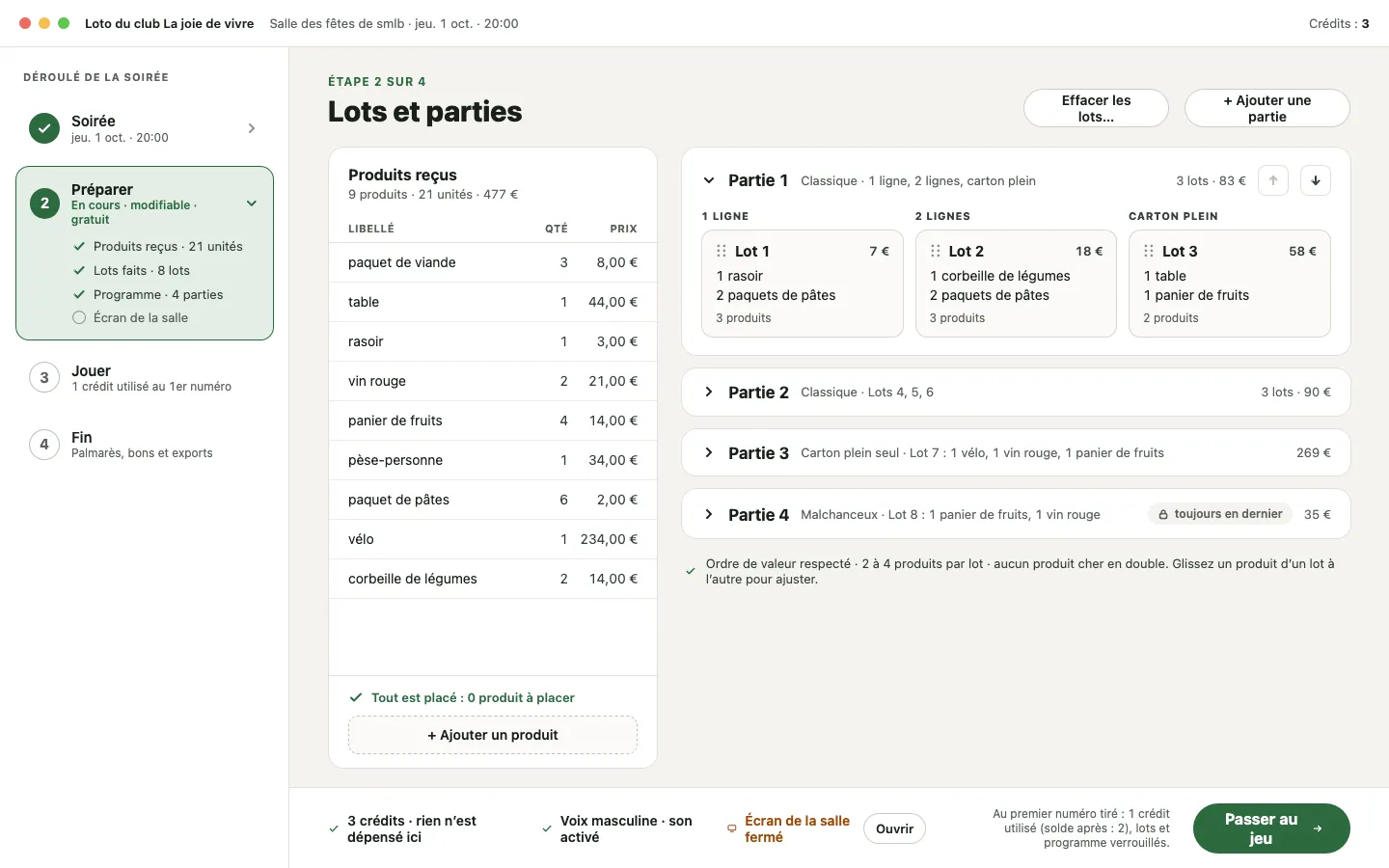Screen dimensions: 1389x868
Task: Open the Soirée step via its arrow
Action: pos(252,128)
